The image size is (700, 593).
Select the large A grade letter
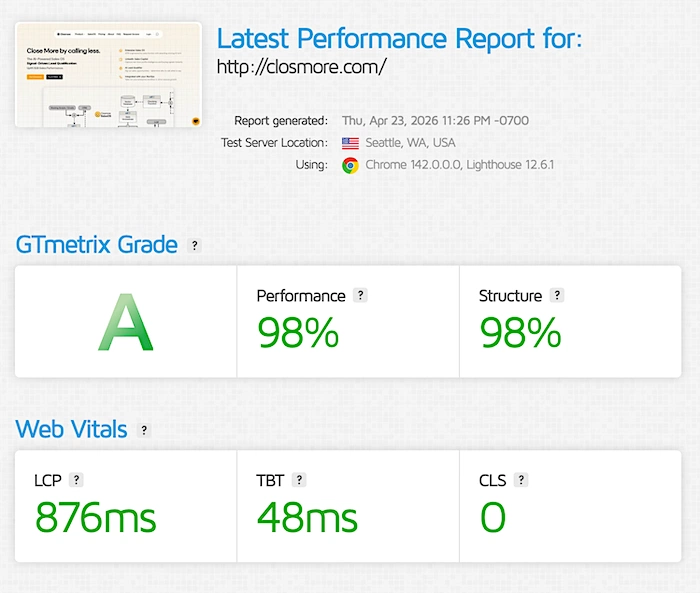[126, 323]
